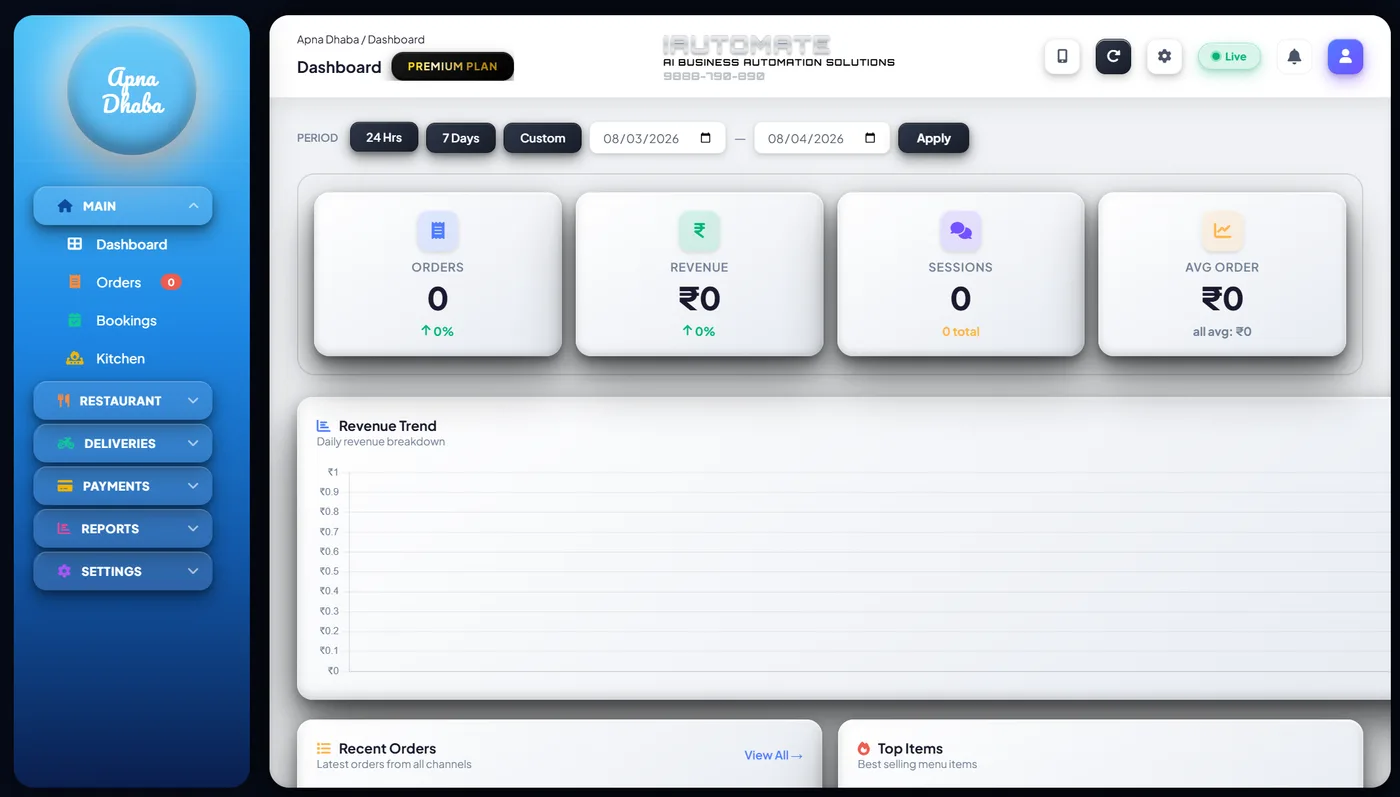Click the Sessions chat bubbles icon
Screen dimensions: 1400x797
[x=961, y=230]
